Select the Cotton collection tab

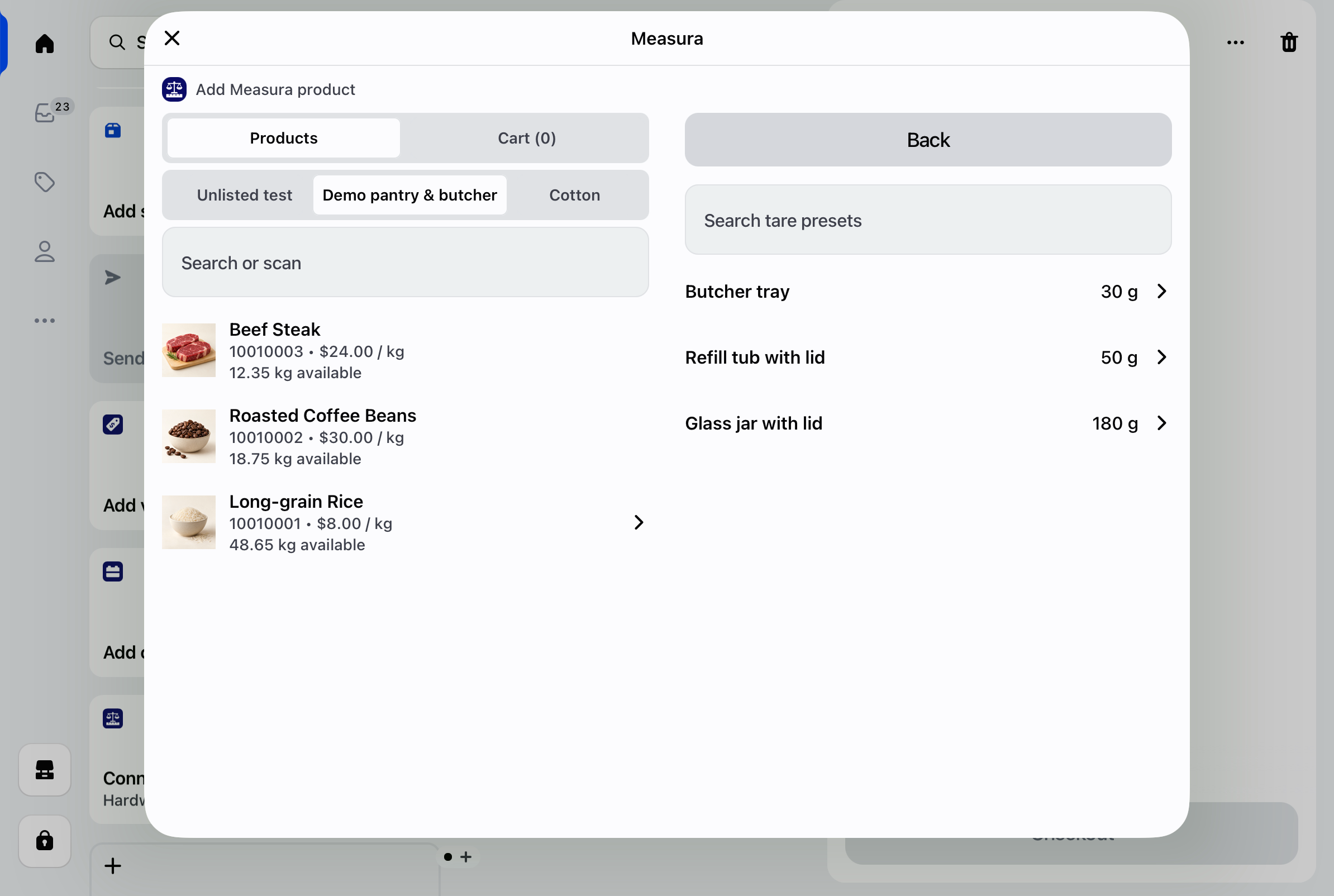(x=575, y=195)
